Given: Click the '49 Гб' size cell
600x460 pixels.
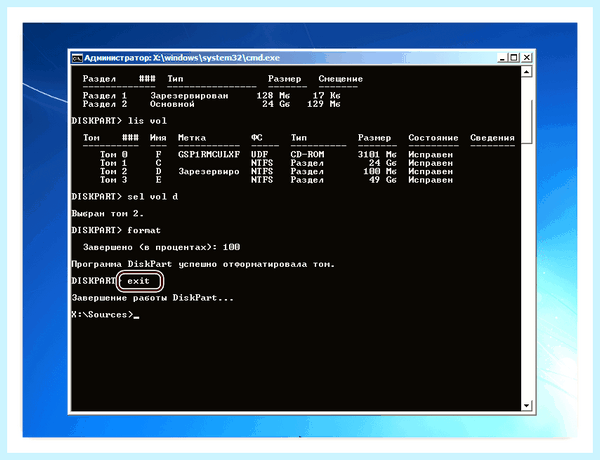Looking at the screenshot, I should [x=383, y=180].
